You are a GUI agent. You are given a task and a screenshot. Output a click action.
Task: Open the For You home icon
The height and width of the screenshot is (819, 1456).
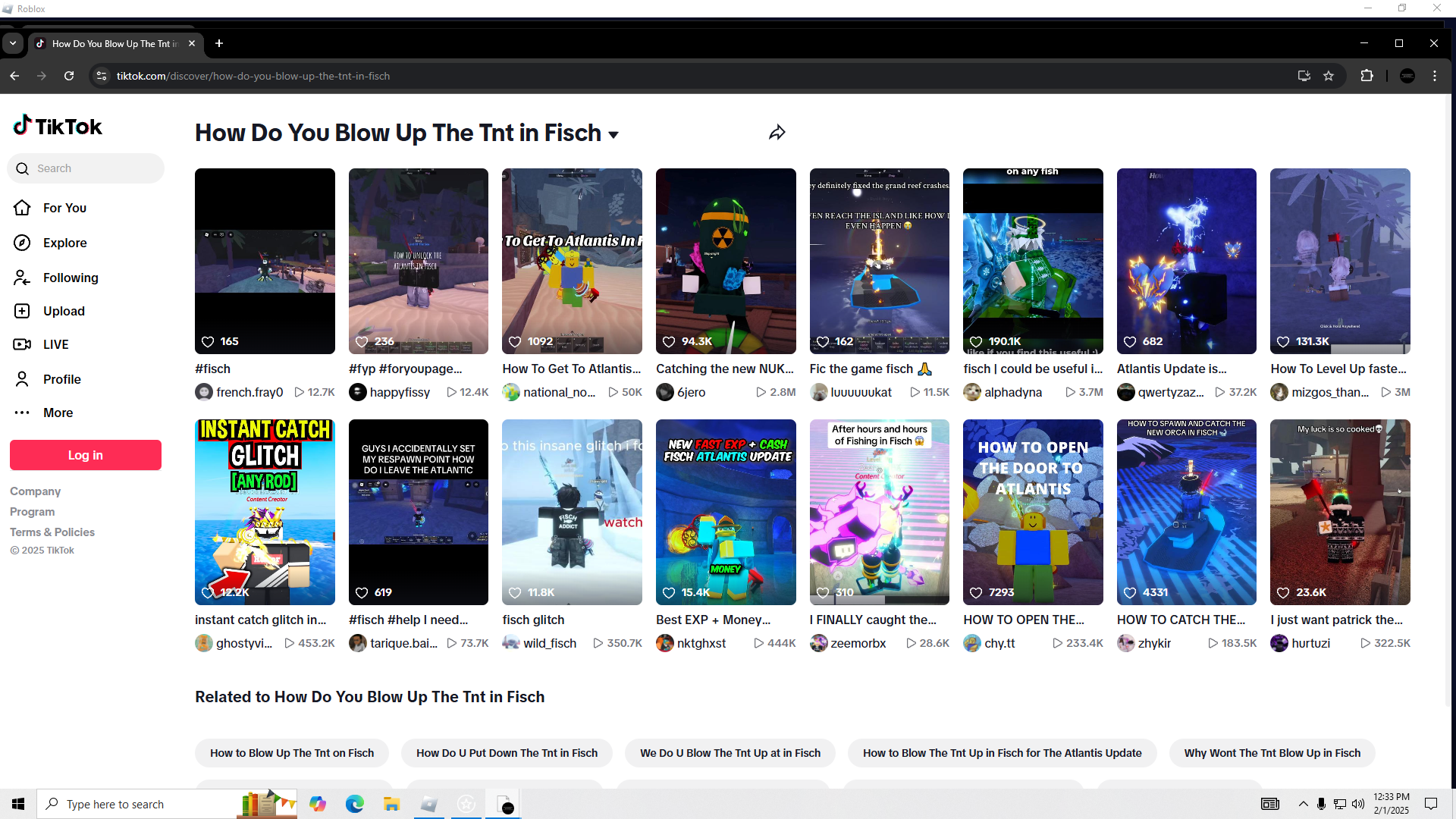[22, 208]
